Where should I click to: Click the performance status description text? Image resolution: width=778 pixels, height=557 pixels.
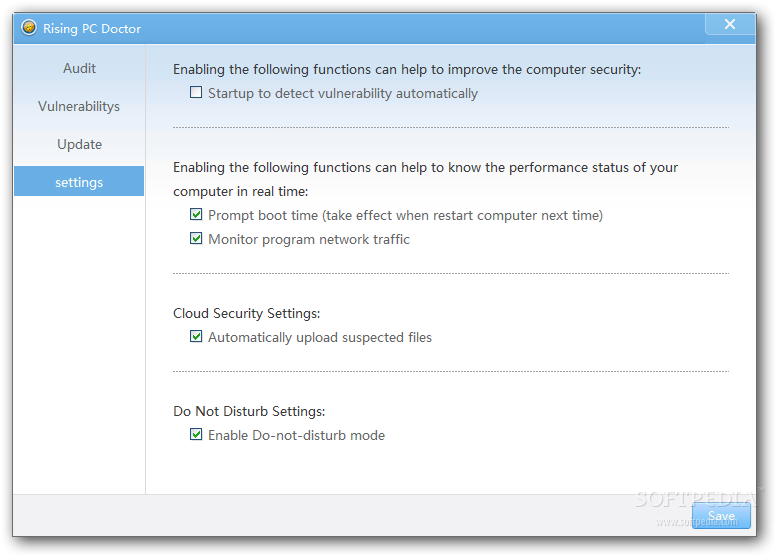[425, 179]
